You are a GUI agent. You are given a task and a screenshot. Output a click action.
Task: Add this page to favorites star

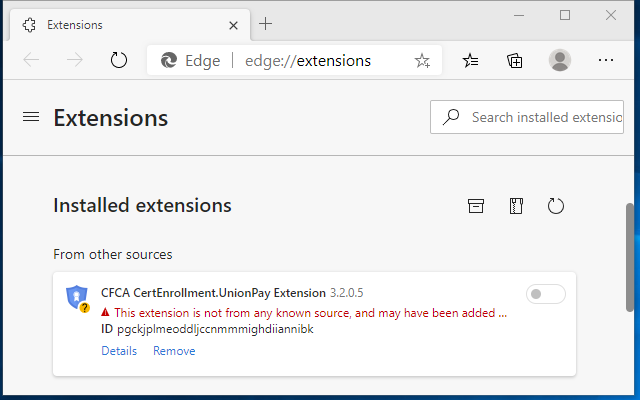[422, 60]
